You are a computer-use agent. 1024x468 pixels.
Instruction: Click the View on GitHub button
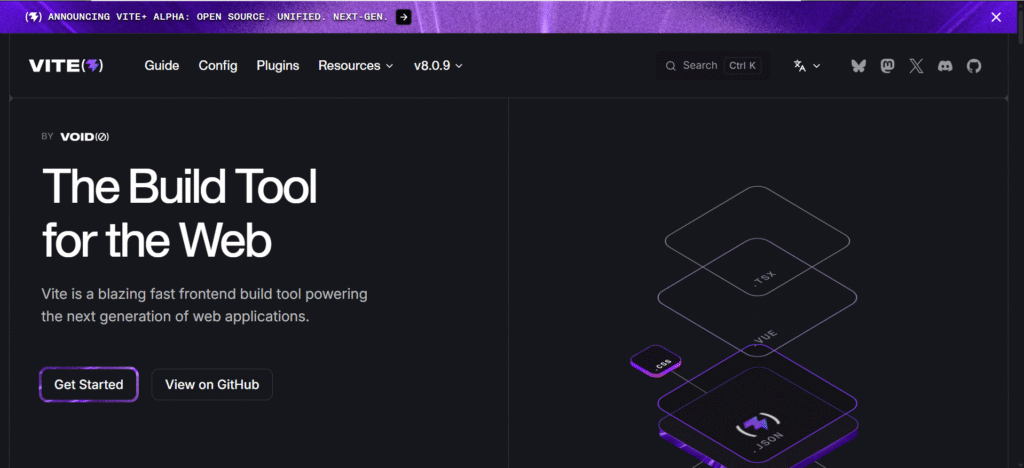point(212,385)
